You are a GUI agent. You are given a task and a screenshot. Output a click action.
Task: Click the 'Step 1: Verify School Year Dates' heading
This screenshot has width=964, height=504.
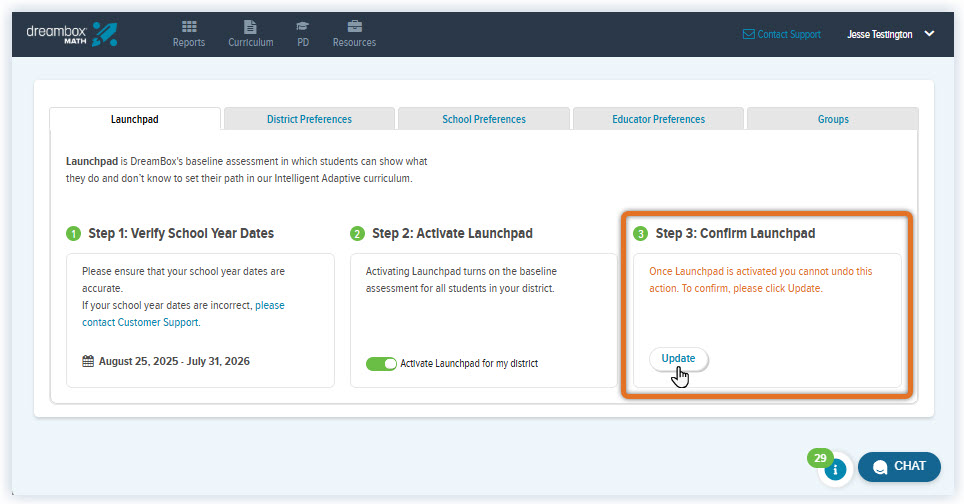pyautogui.click(x=181, y=234)
